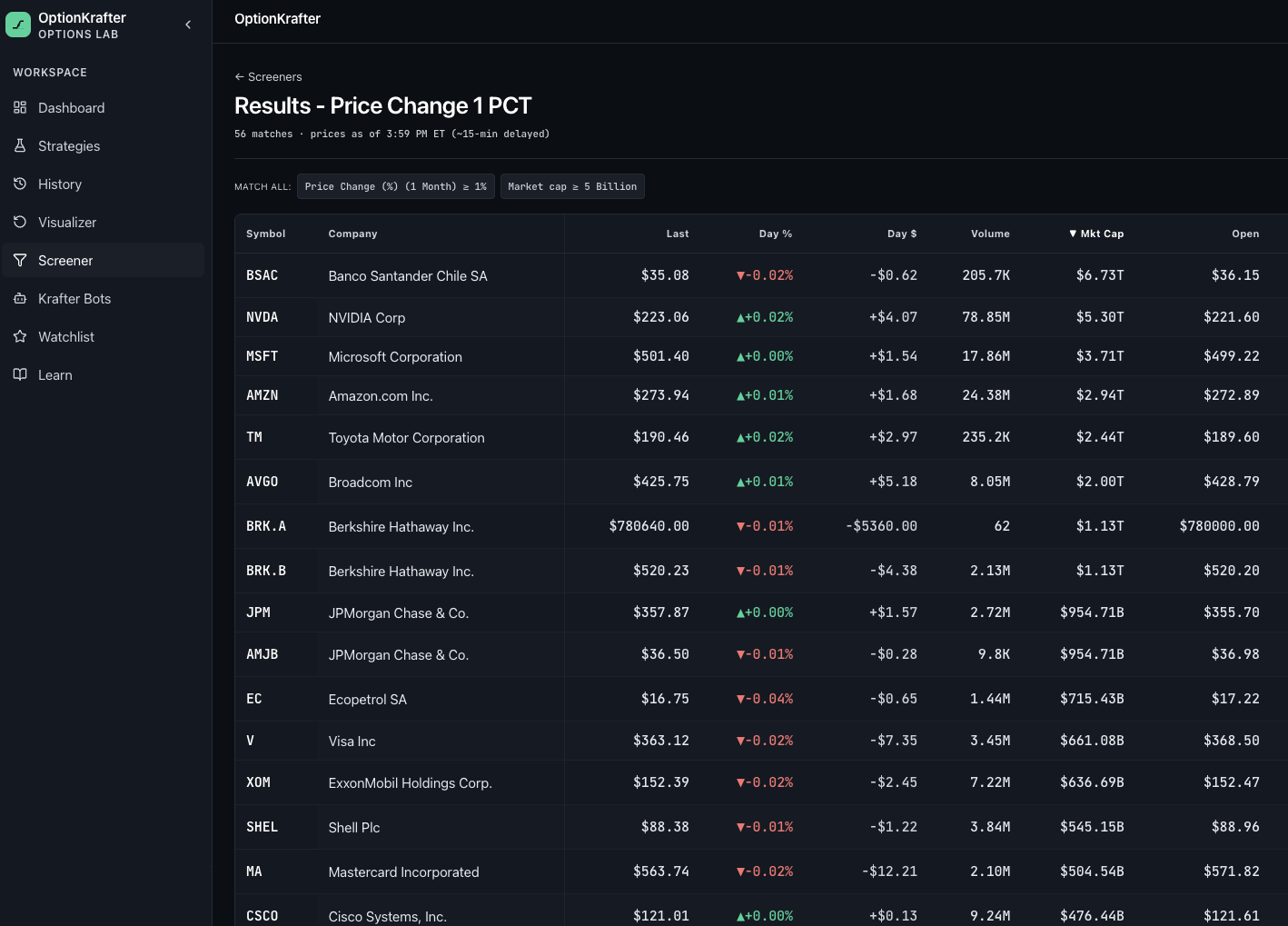
Task: Click the JPM ticker symbol
Action: [259, 612]
